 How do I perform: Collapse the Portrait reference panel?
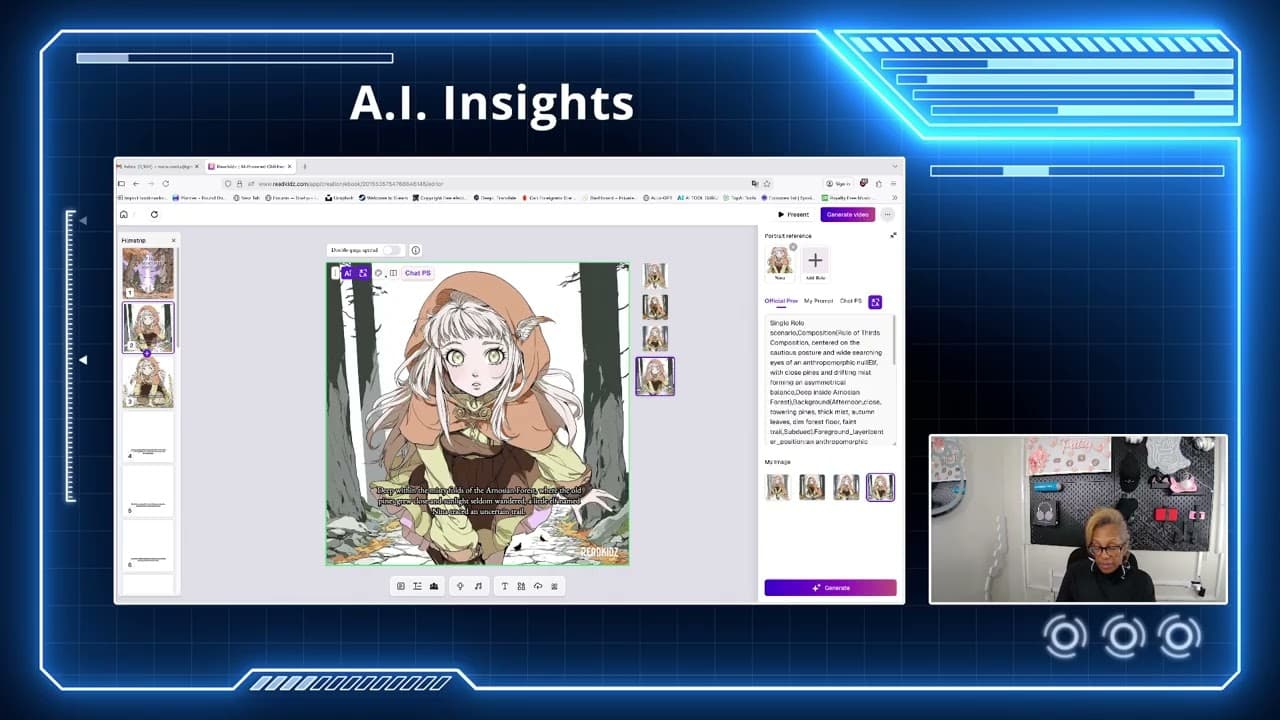pyautogui.click(x=893, y=236)
